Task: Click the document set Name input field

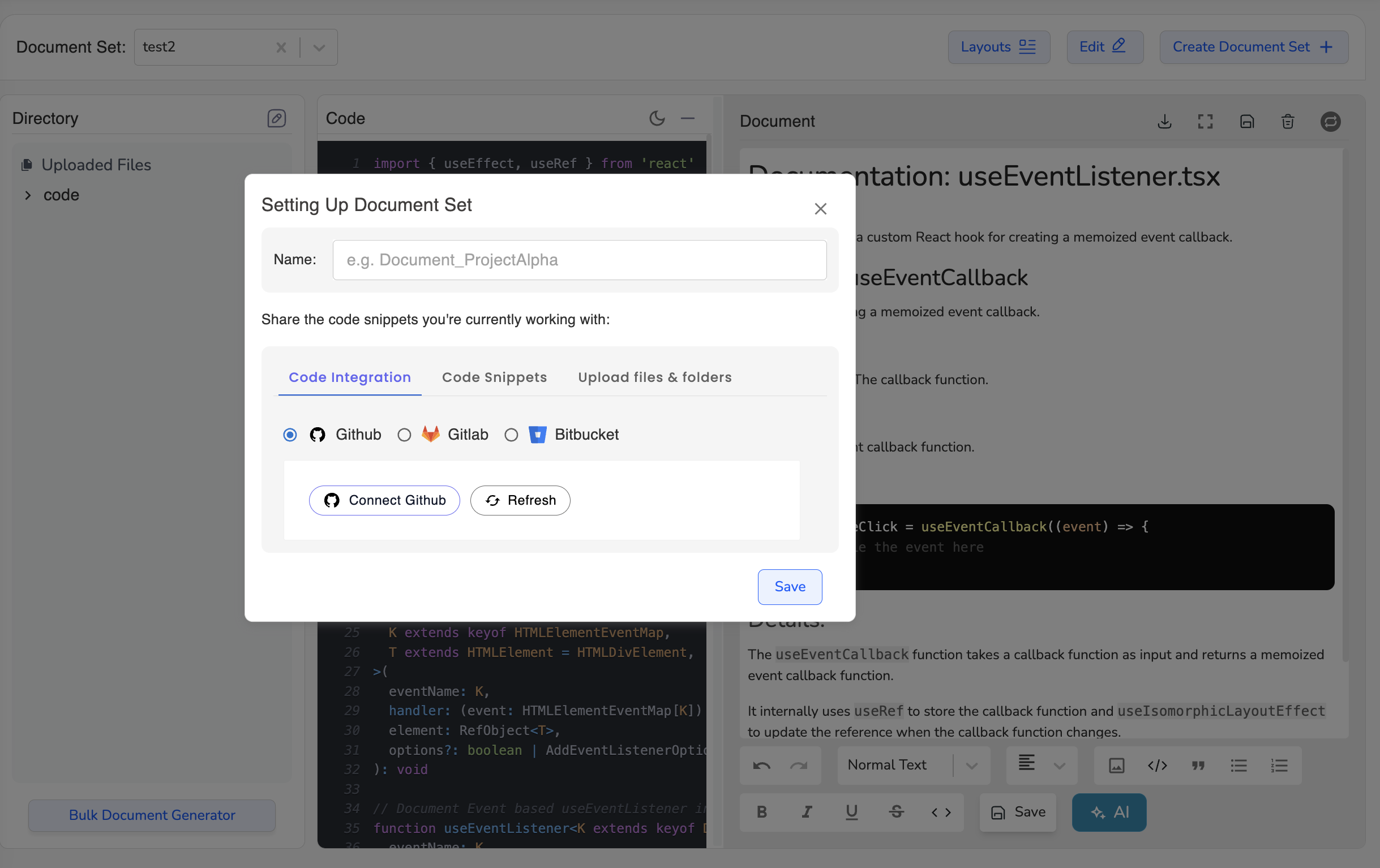Action: point(579,260)
